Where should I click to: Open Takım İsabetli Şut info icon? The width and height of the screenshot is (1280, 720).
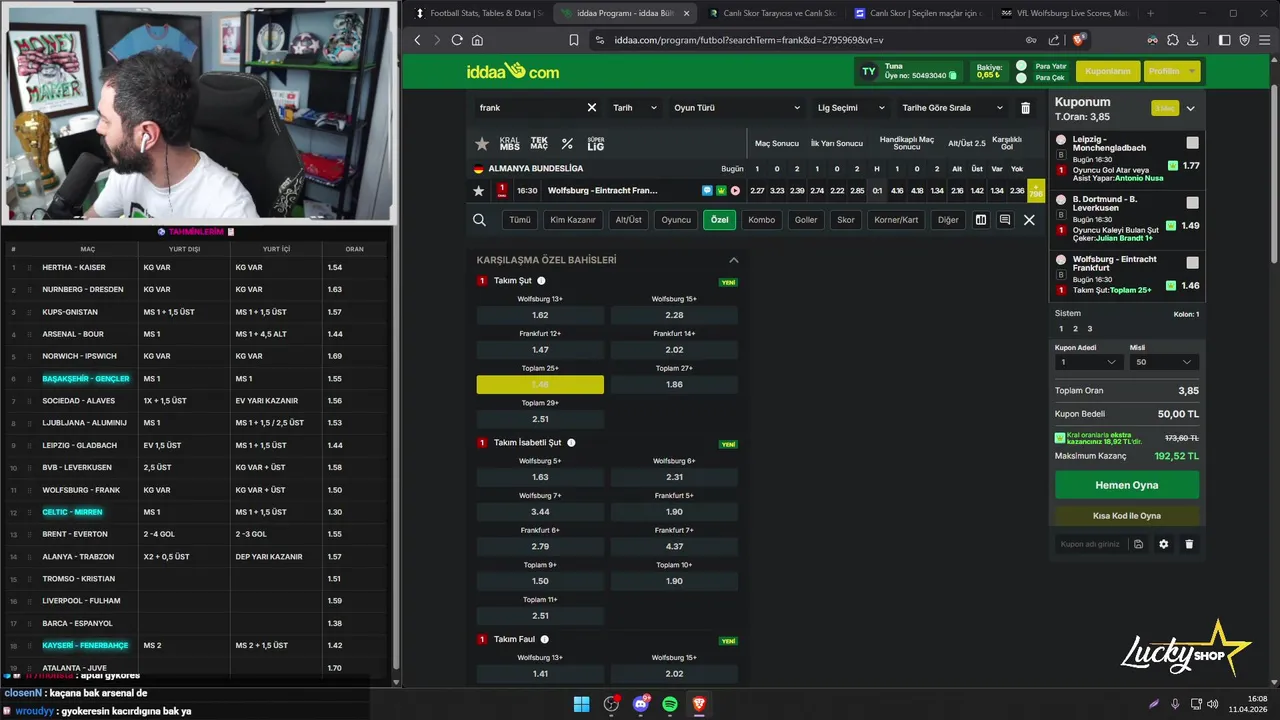(x=571, y=443)
